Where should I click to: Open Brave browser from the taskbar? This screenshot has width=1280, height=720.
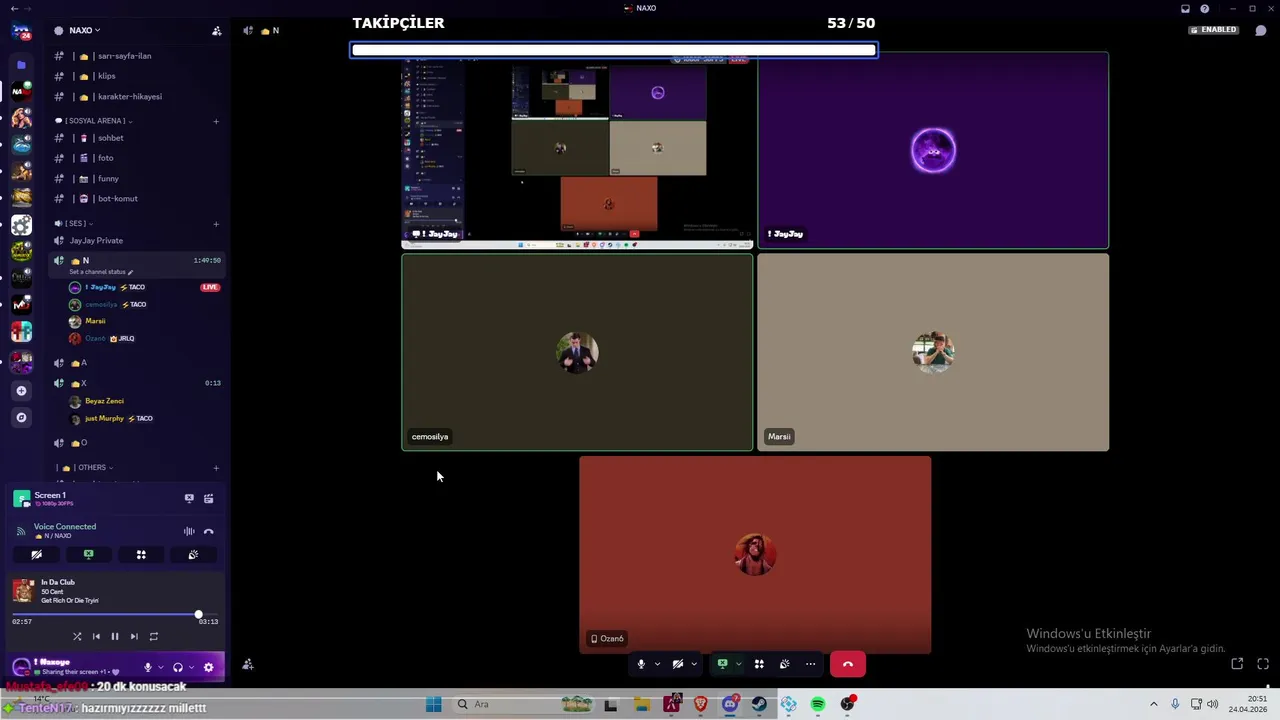tap(701, 704)
